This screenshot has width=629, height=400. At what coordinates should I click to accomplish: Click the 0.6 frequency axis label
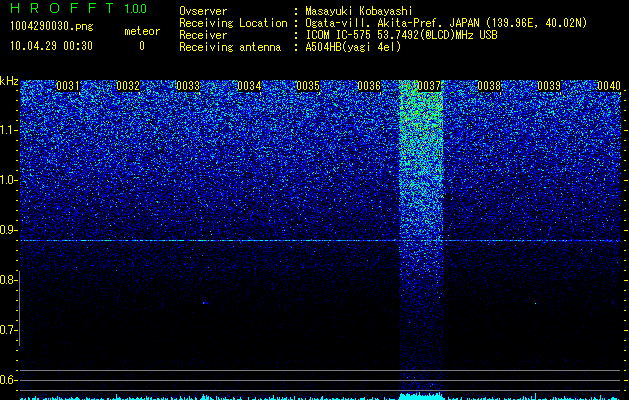[7, 380]
